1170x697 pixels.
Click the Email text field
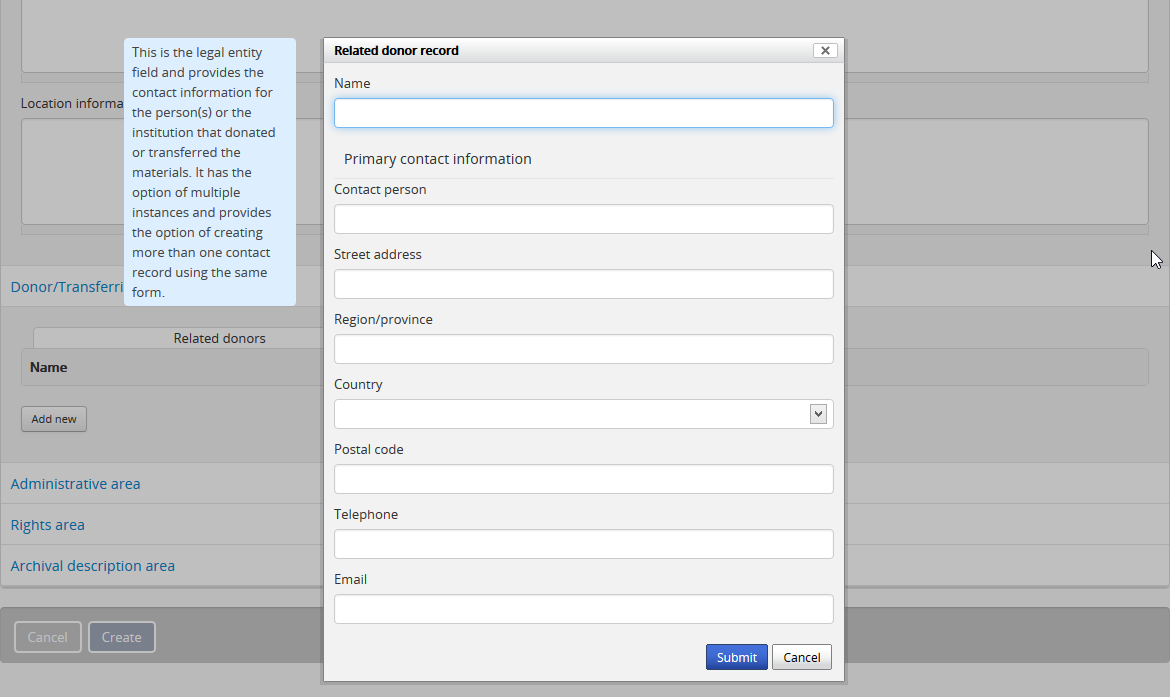pyautogui.click(x=583, y=609)
